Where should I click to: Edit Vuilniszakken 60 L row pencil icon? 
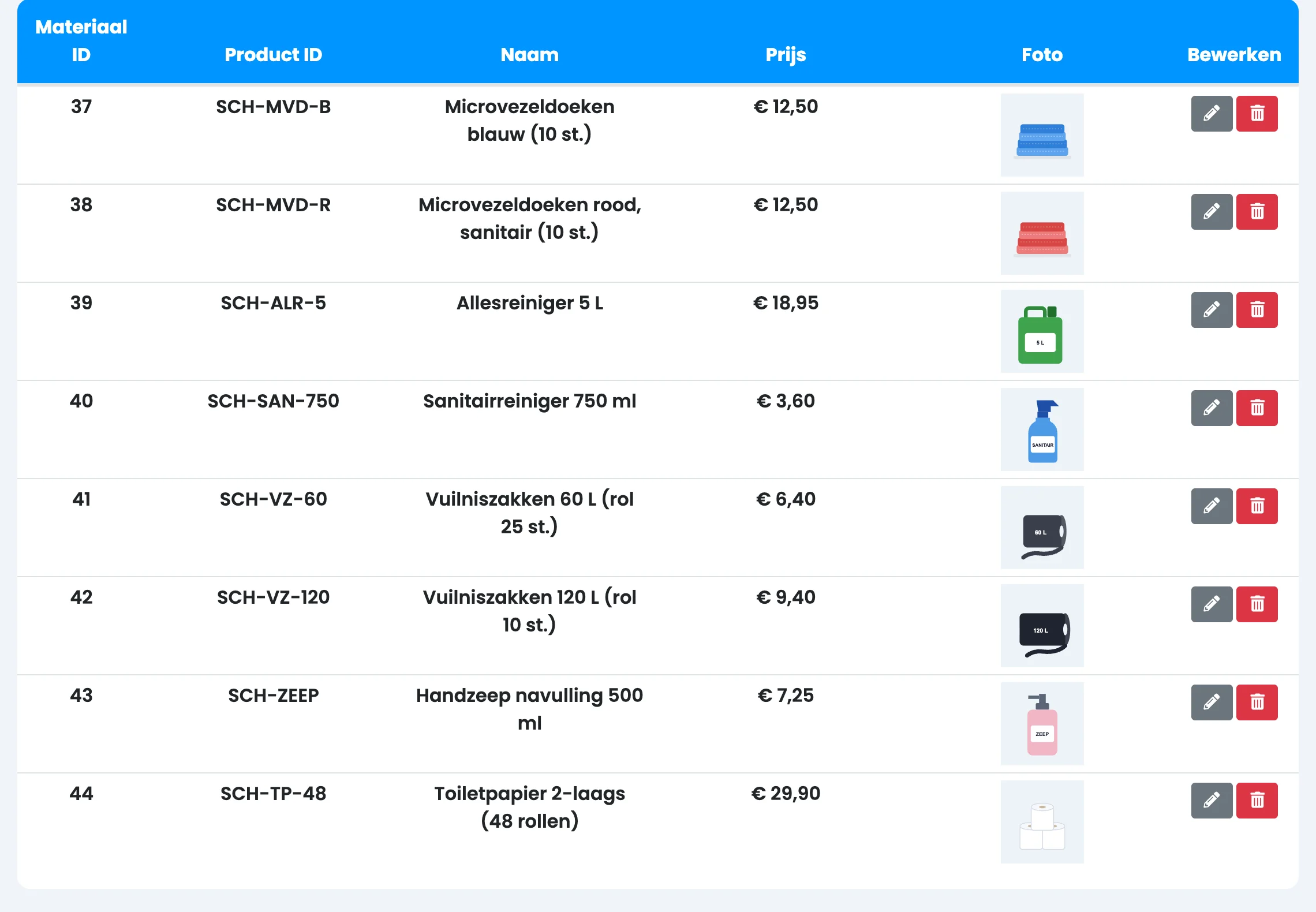[x=1212, y=506]
